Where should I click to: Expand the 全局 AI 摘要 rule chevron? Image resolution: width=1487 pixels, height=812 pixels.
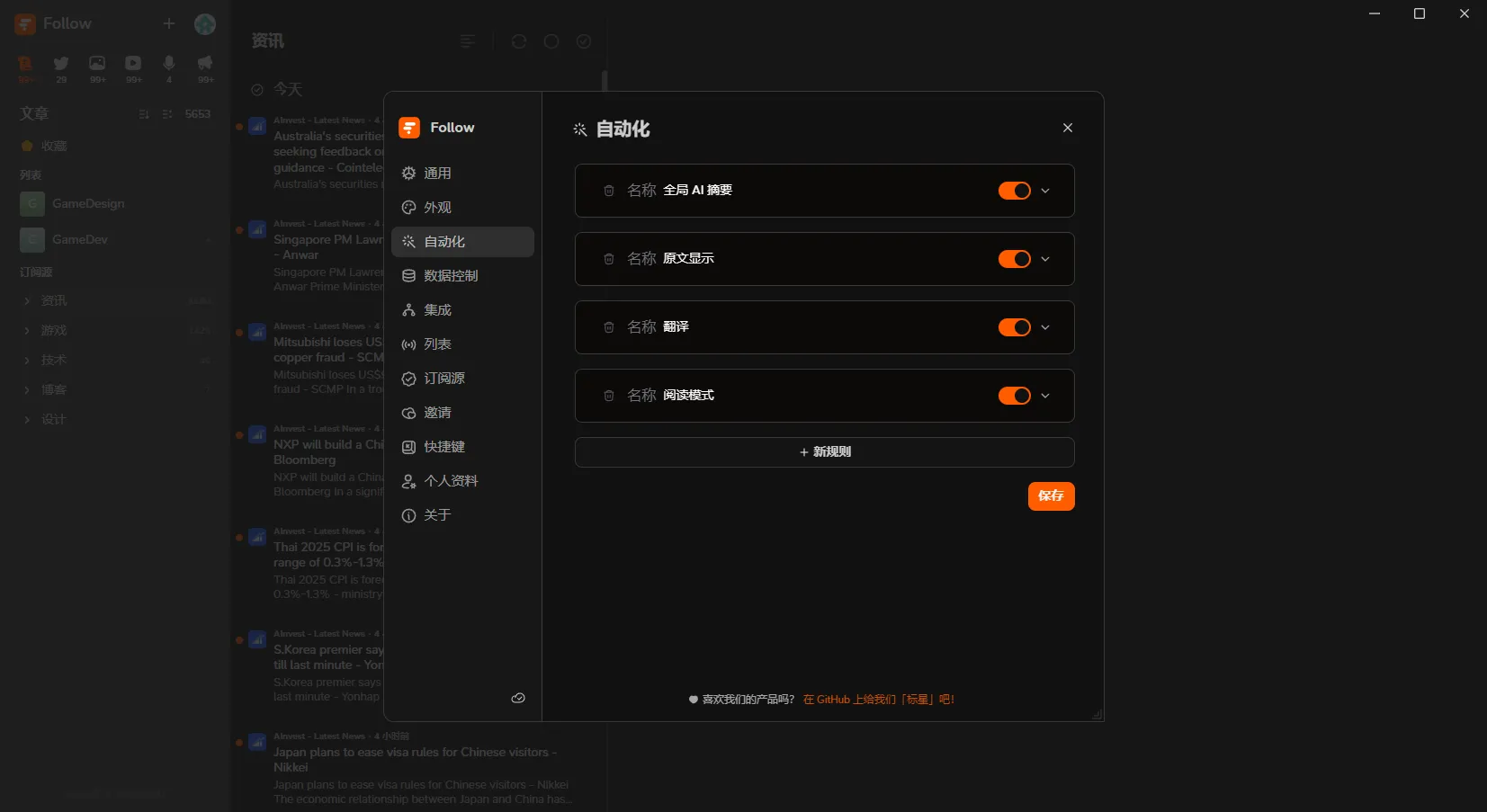pos(1045,191)
